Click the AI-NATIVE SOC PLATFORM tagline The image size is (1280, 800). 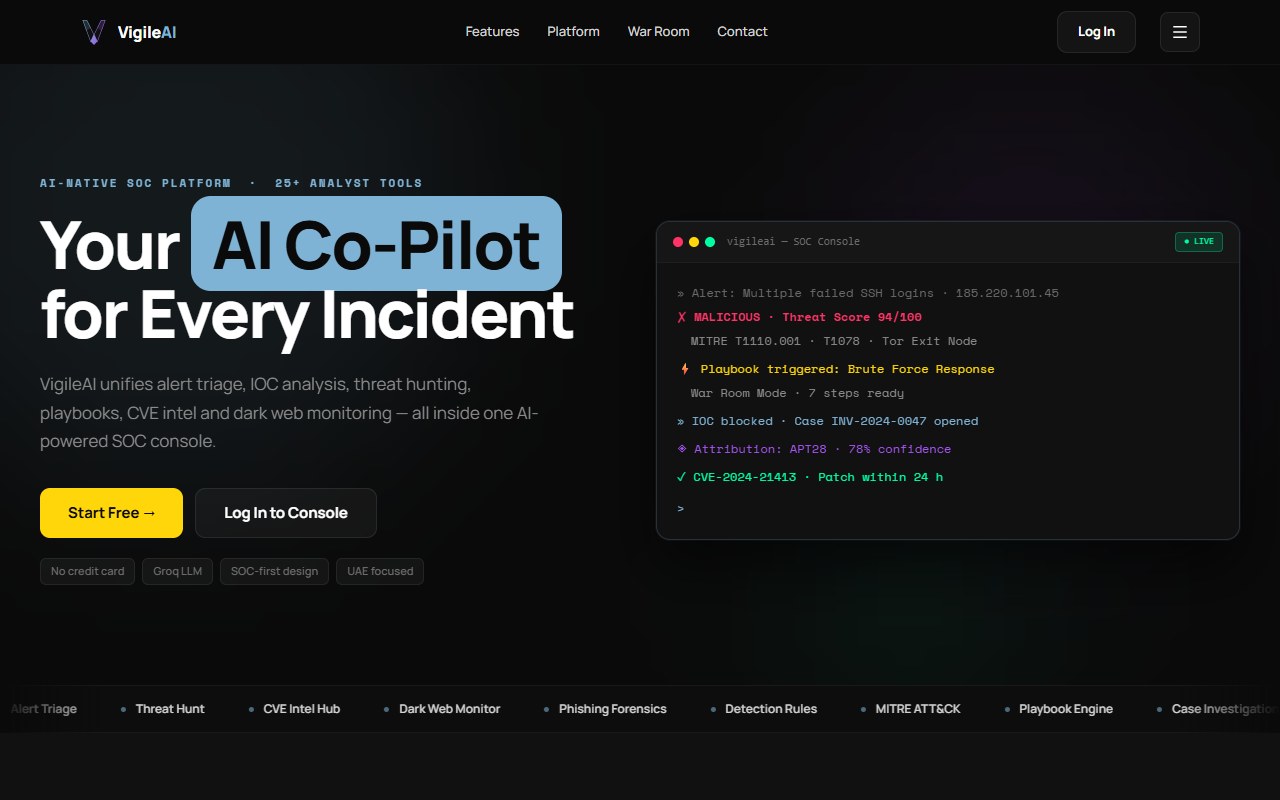click(135, 183)
